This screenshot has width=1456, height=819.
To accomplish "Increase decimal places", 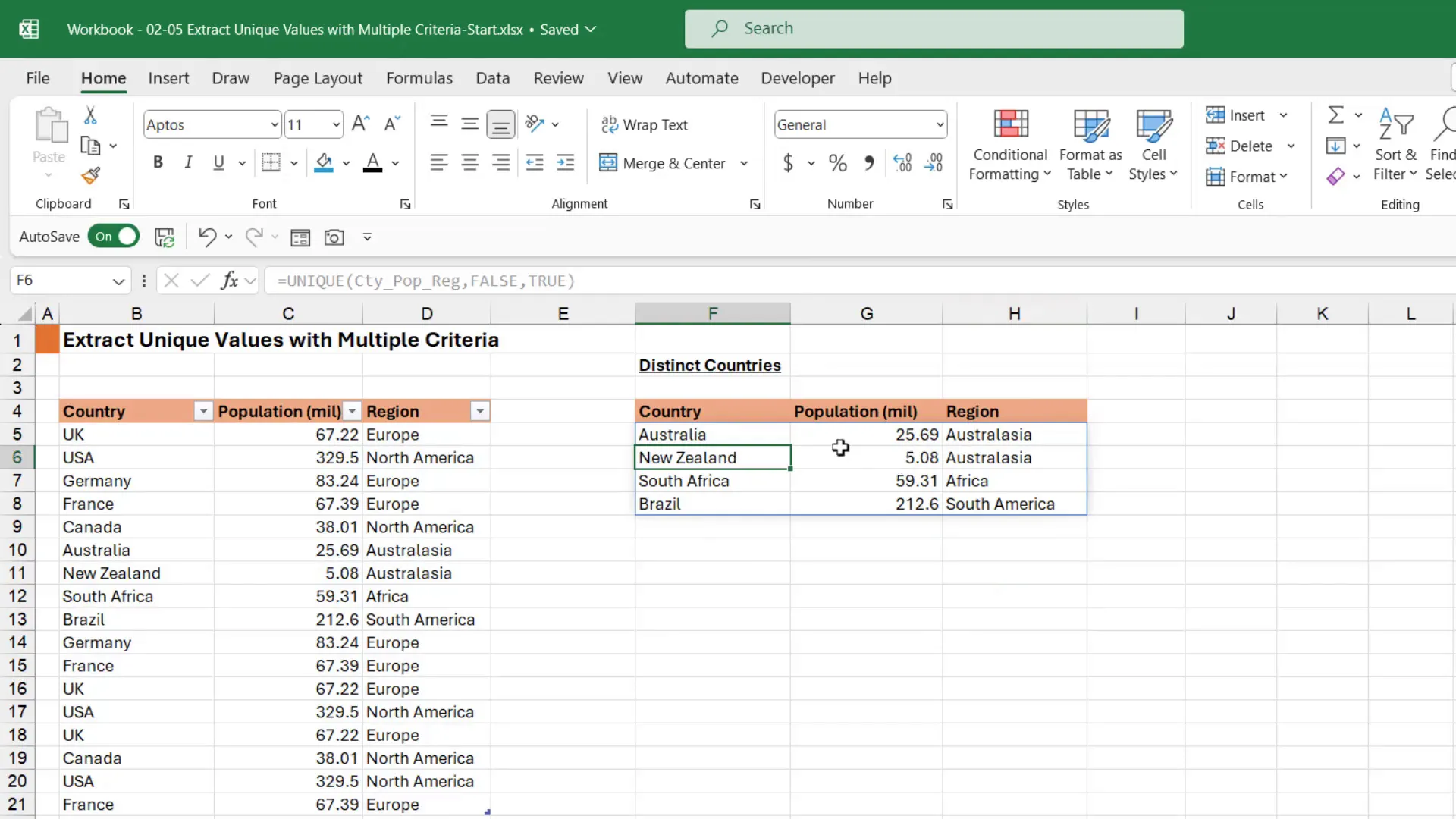I will [x=902, y=162].
